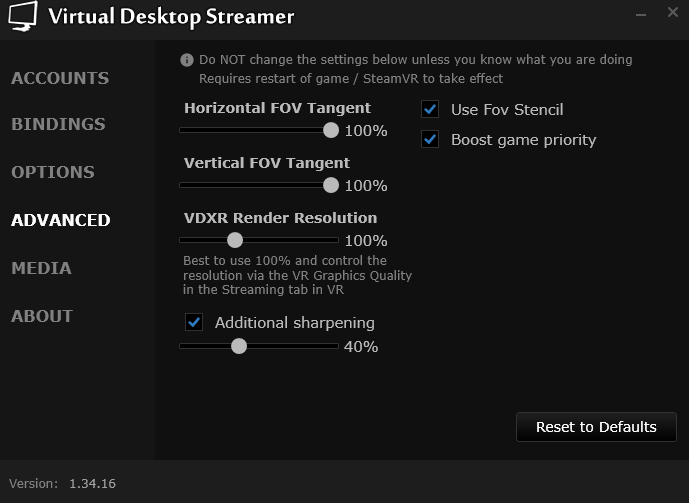689x503 pixels.
Task: Click the Horizontal FOV Tangent slider handle
Action: (x=331, y=130)
